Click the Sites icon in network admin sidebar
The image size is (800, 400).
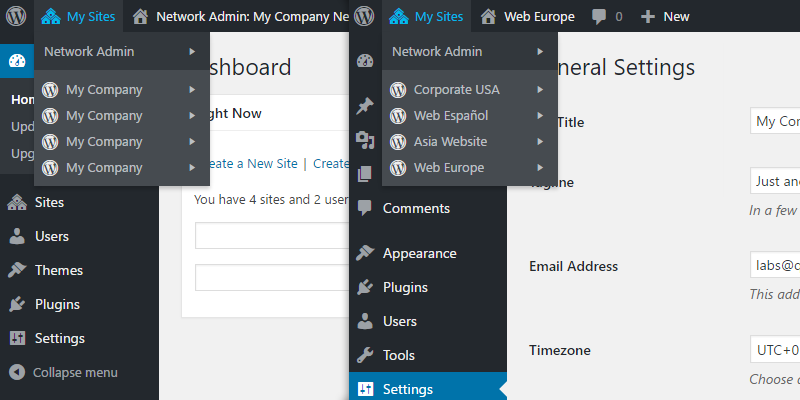click(17, 203)
